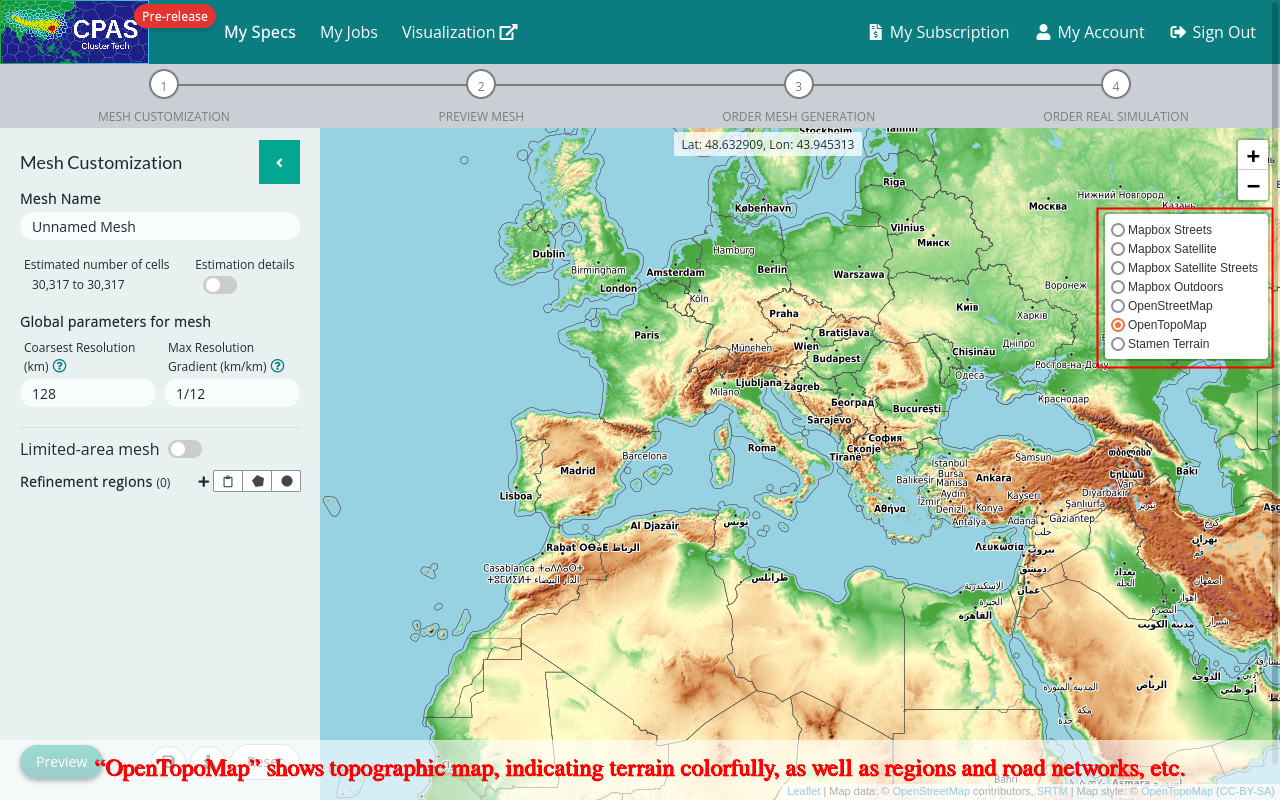Click the estimated cells value 30,317 to 30,317
The image size is (1280, 800).
pyautogui.click(x=78, y=285)
